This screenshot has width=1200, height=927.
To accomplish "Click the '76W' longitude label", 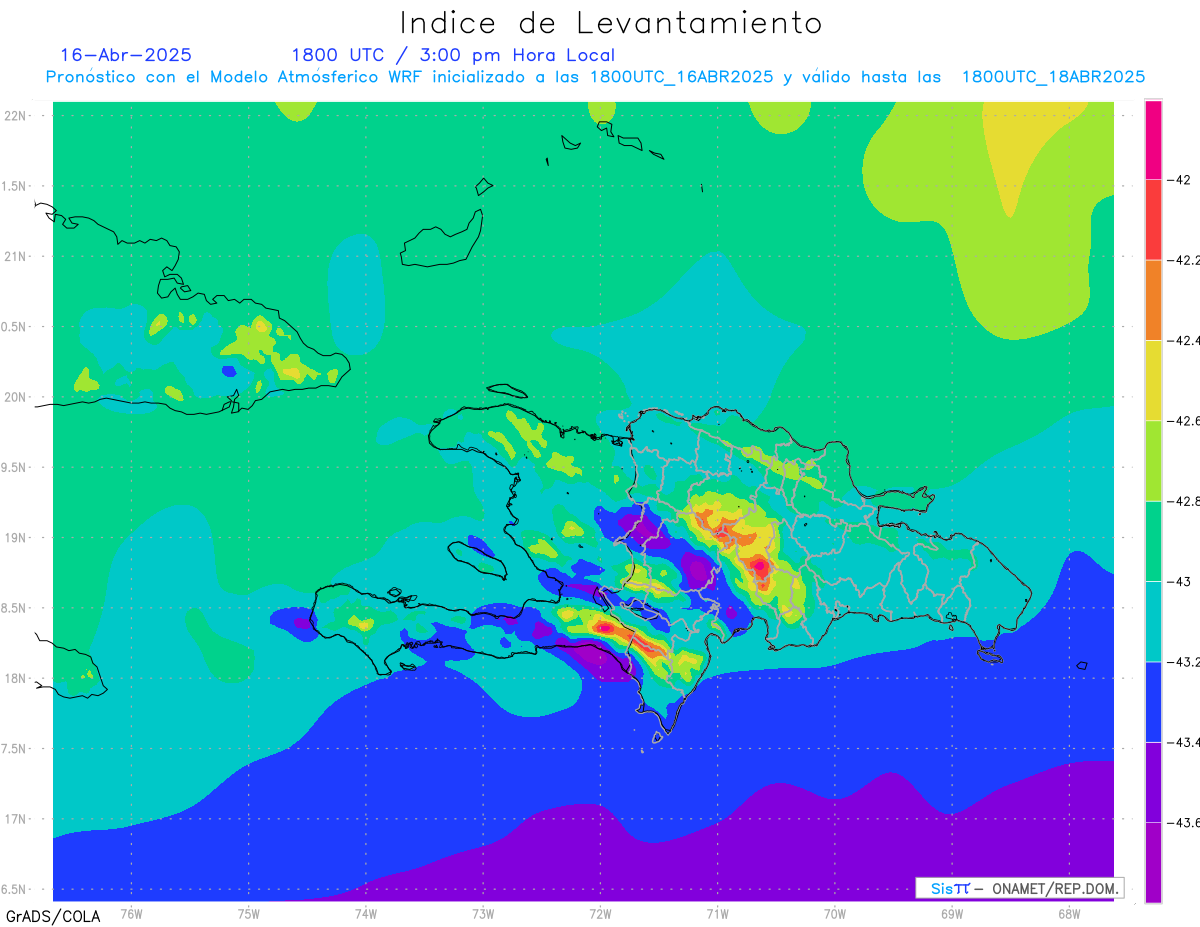I will pos(131,913).
